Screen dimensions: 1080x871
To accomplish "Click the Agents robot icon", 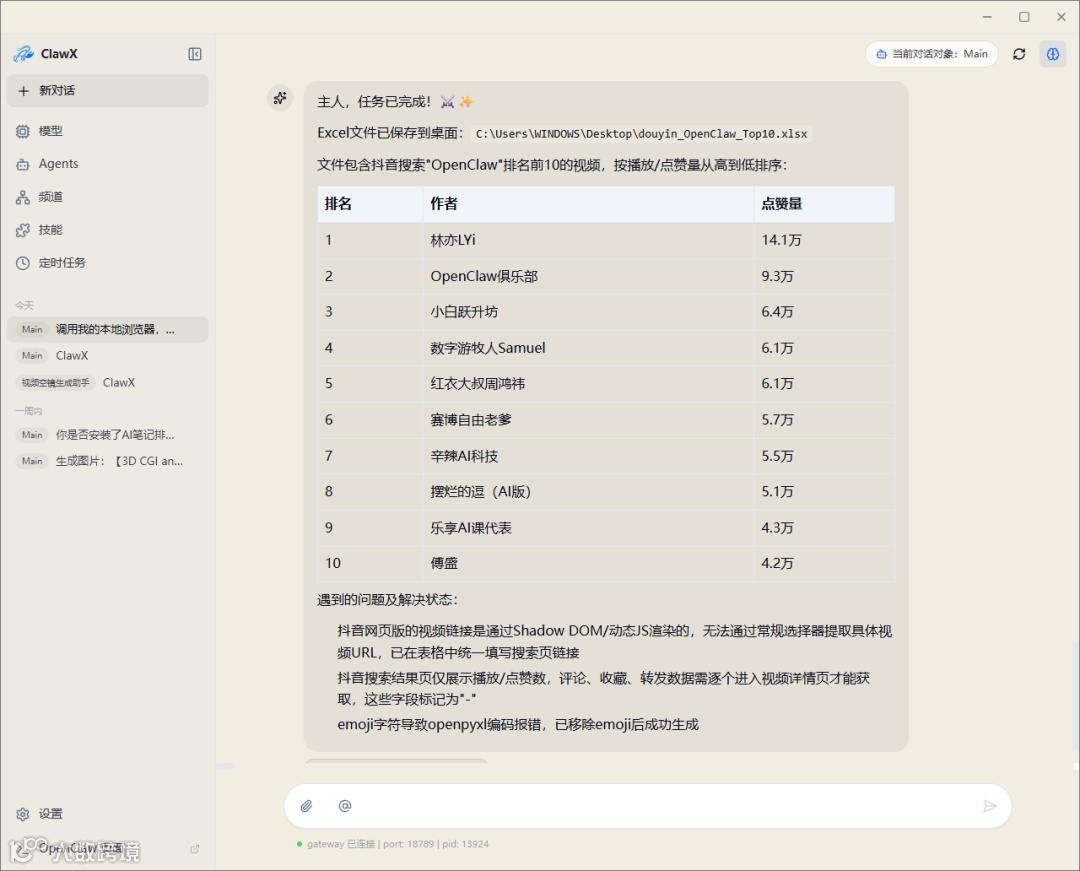I will click(x=23, y=164).
